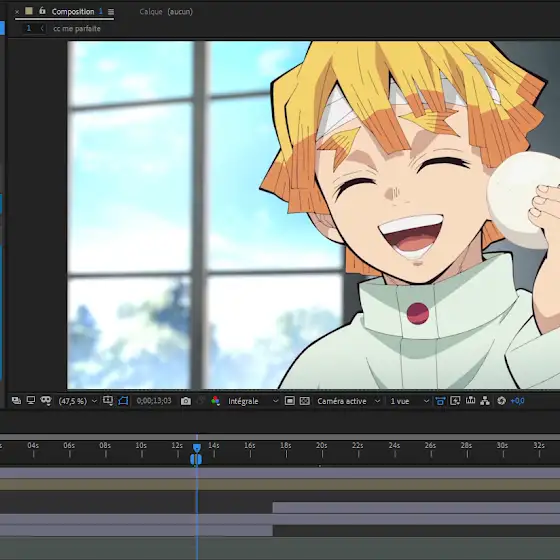Select the layer bar ending near 17s

136,530
